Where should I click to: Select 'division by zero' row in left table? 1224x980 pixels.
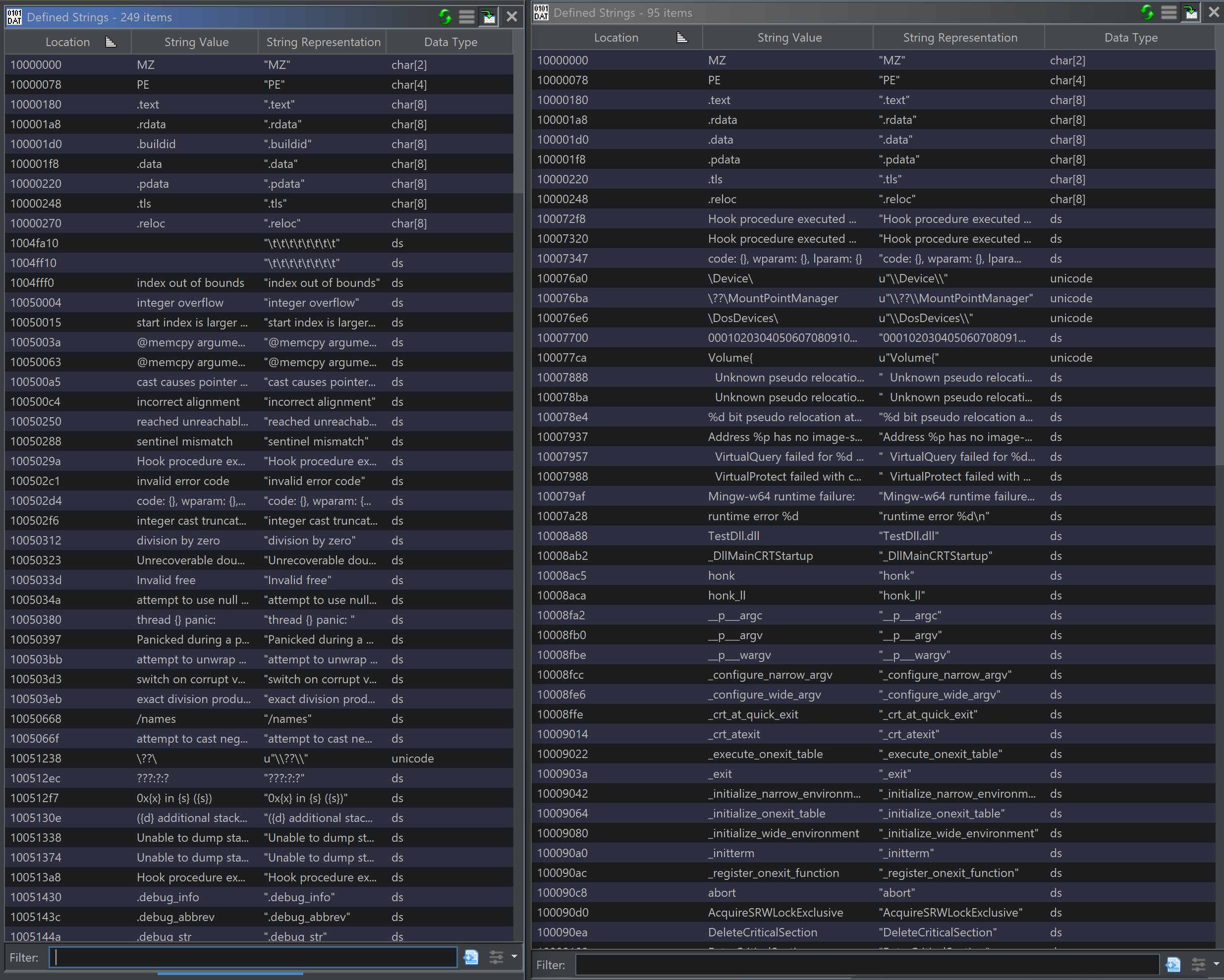tap(260, 540)
